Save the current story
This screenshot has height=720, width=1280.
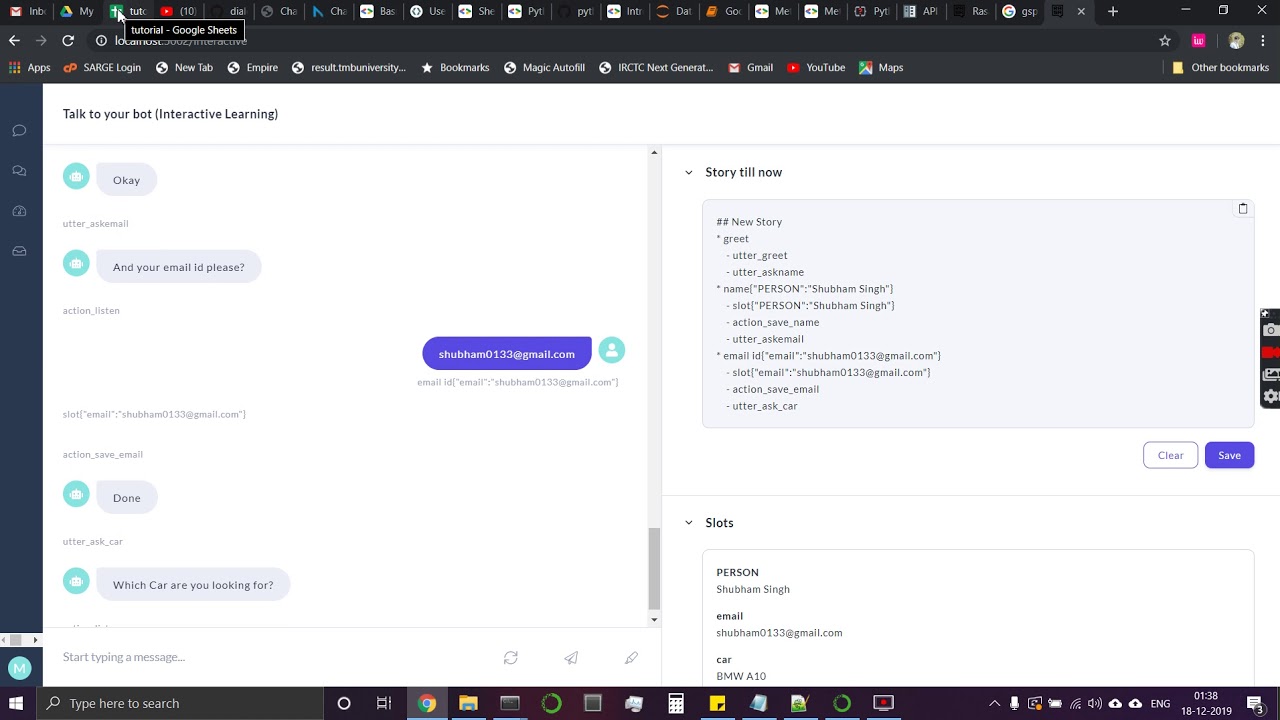(1229, 455)
